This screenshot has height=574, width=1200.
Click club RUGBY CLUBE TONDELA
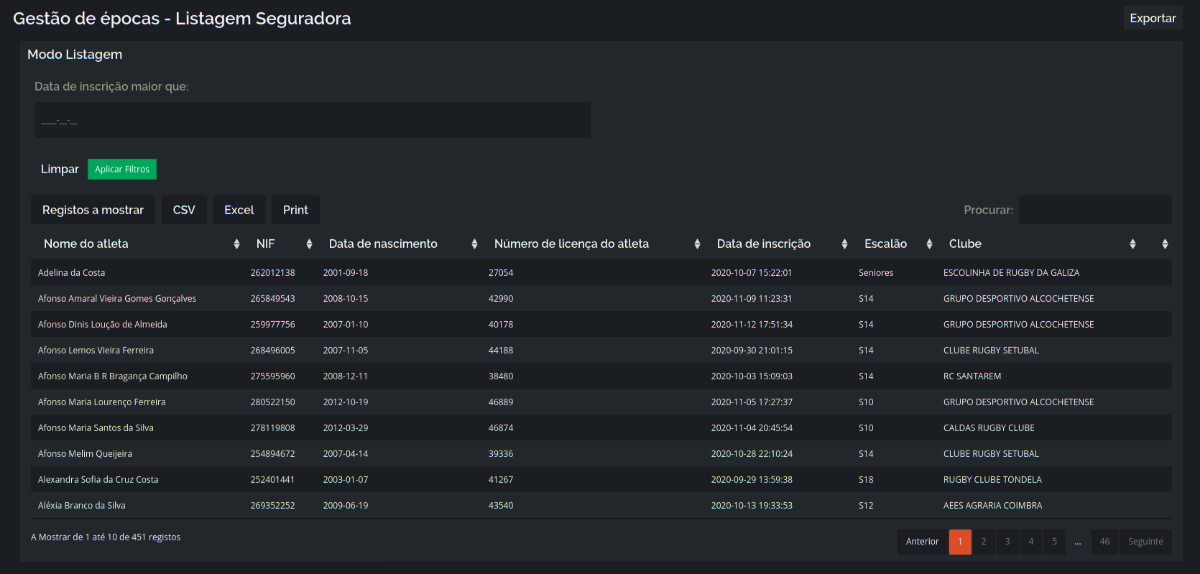pos(992,480)
